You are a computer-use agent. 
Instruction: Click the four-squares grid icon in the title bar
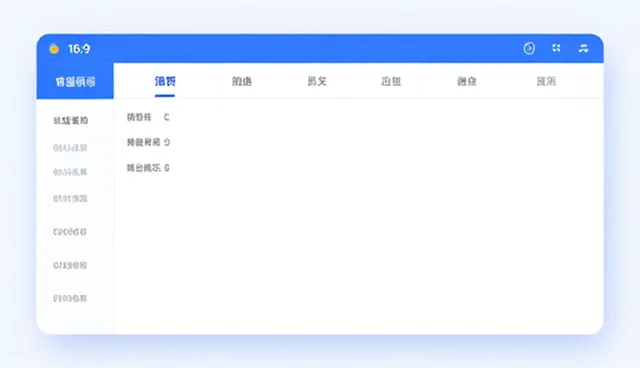click(556, 48)
